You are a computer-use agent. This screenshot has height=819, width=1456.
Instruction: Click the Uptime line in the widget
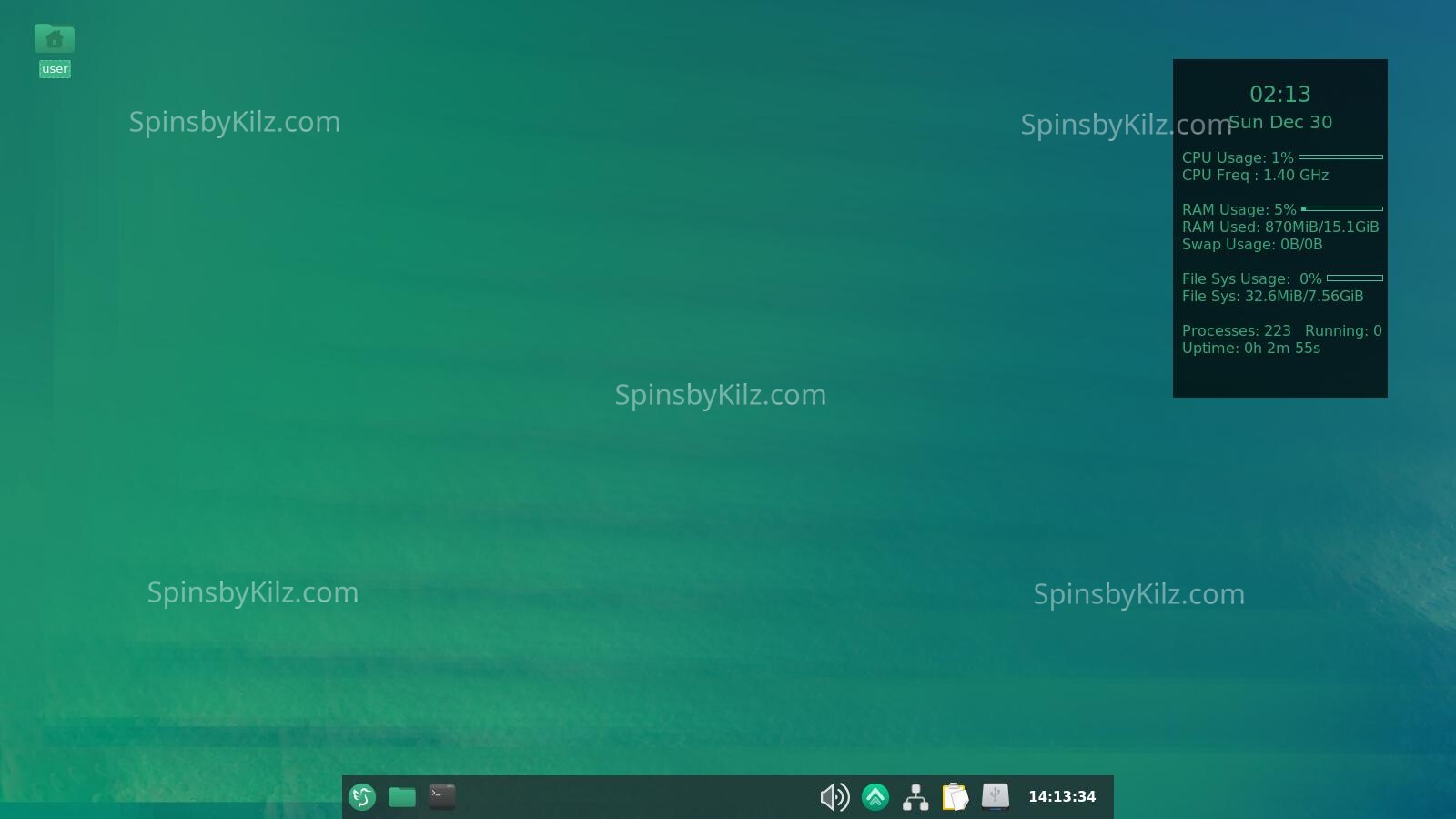coord(1251,349)
